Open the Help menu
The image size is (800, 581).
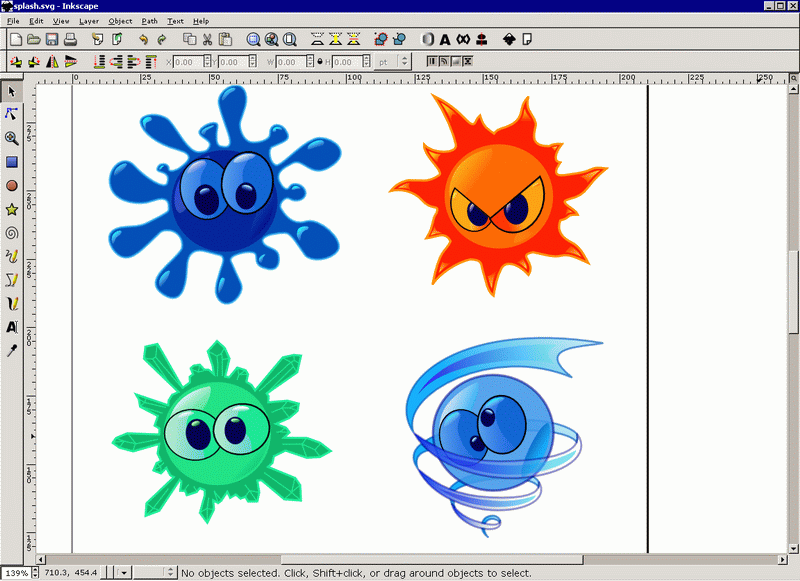[201, 21]
